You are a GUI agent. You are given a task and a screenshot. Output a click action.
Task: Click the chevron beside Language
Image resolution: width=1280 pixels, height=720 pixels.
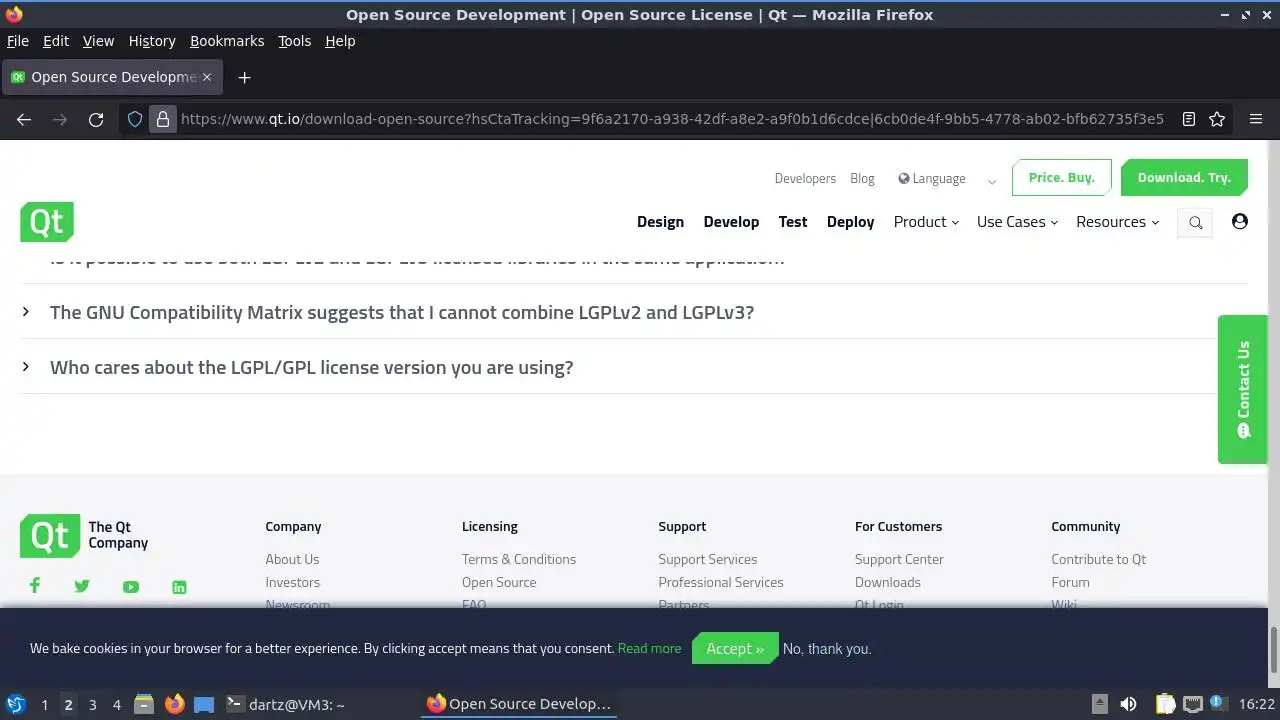coord(992,182)
